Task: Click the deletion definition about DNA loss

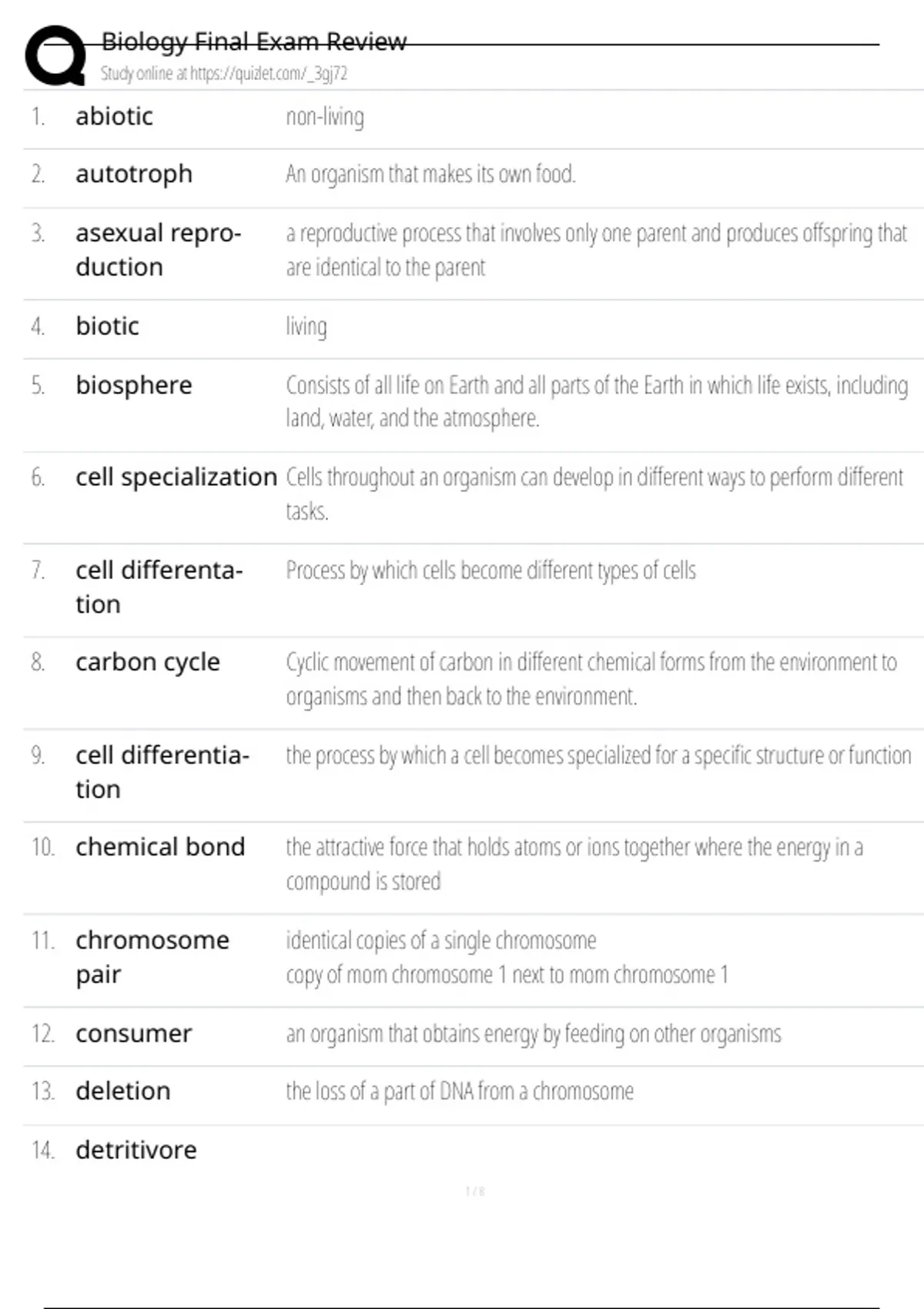Action: click(x=460, y=1091)
